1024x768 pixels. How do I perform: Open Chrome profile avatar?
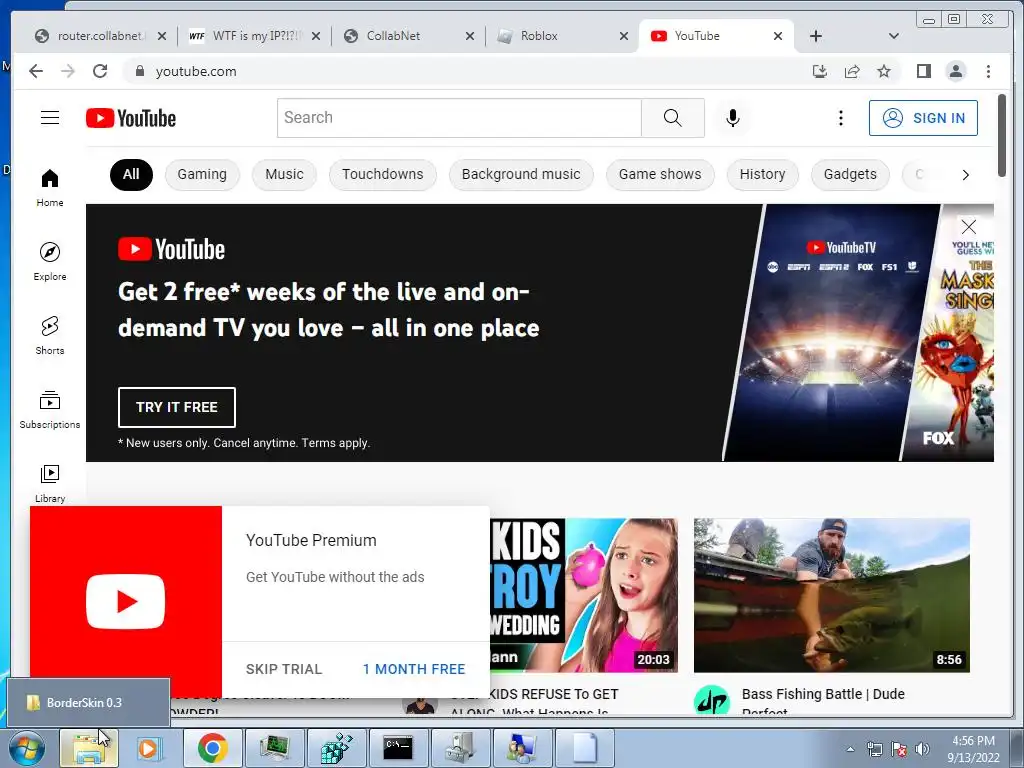pyautogui.click(x=955, y=71)
